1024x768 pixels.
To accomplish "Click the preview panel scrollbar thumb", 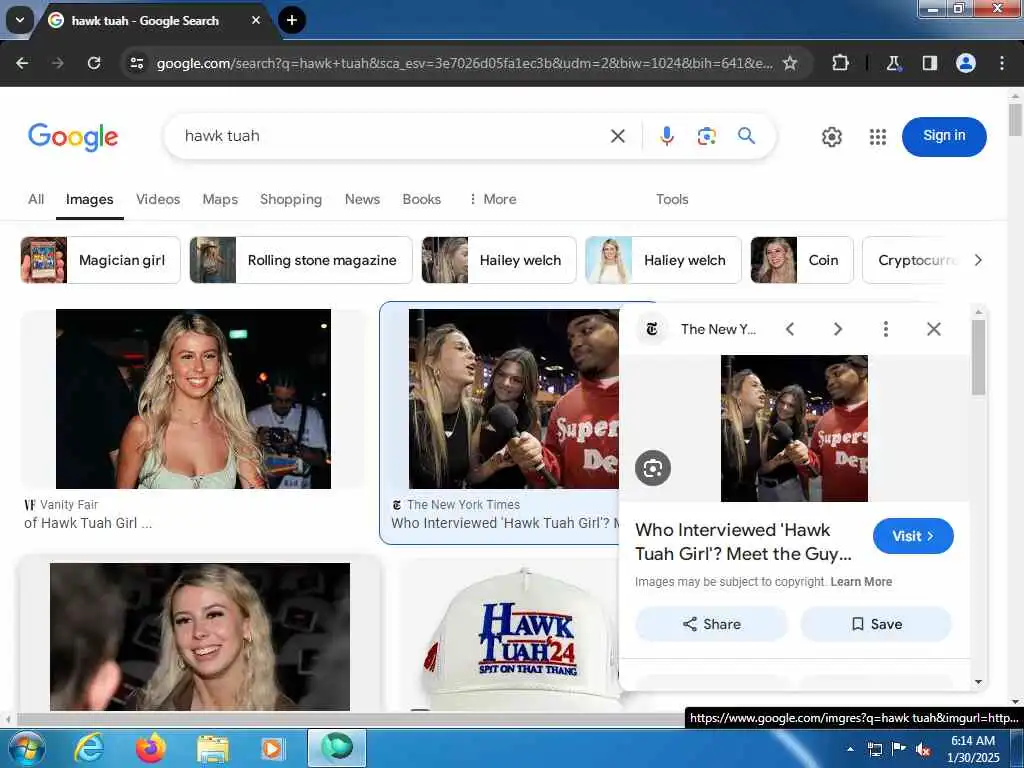I will pos(978,357).
